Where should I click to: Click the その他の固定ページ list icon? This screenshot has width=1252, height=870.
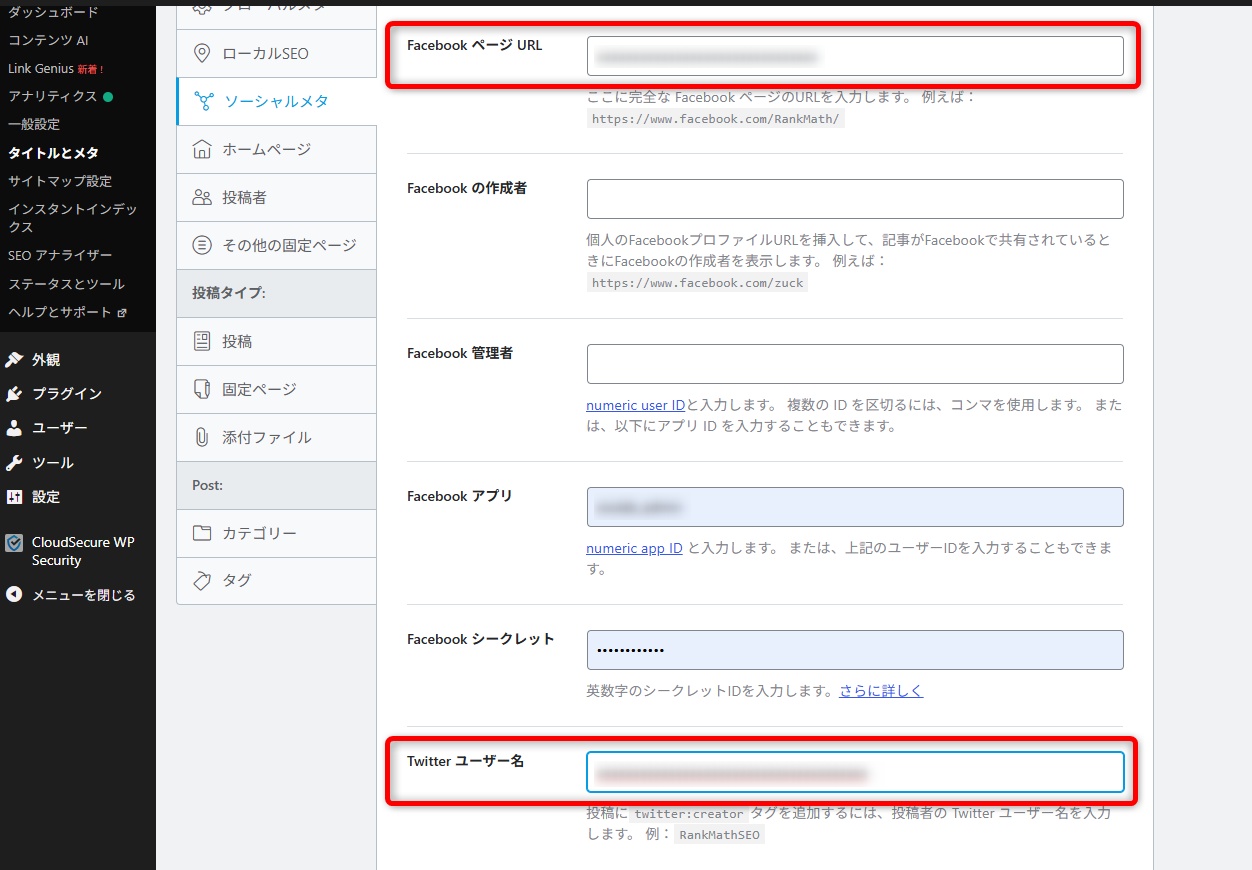[x=202, y=245]
